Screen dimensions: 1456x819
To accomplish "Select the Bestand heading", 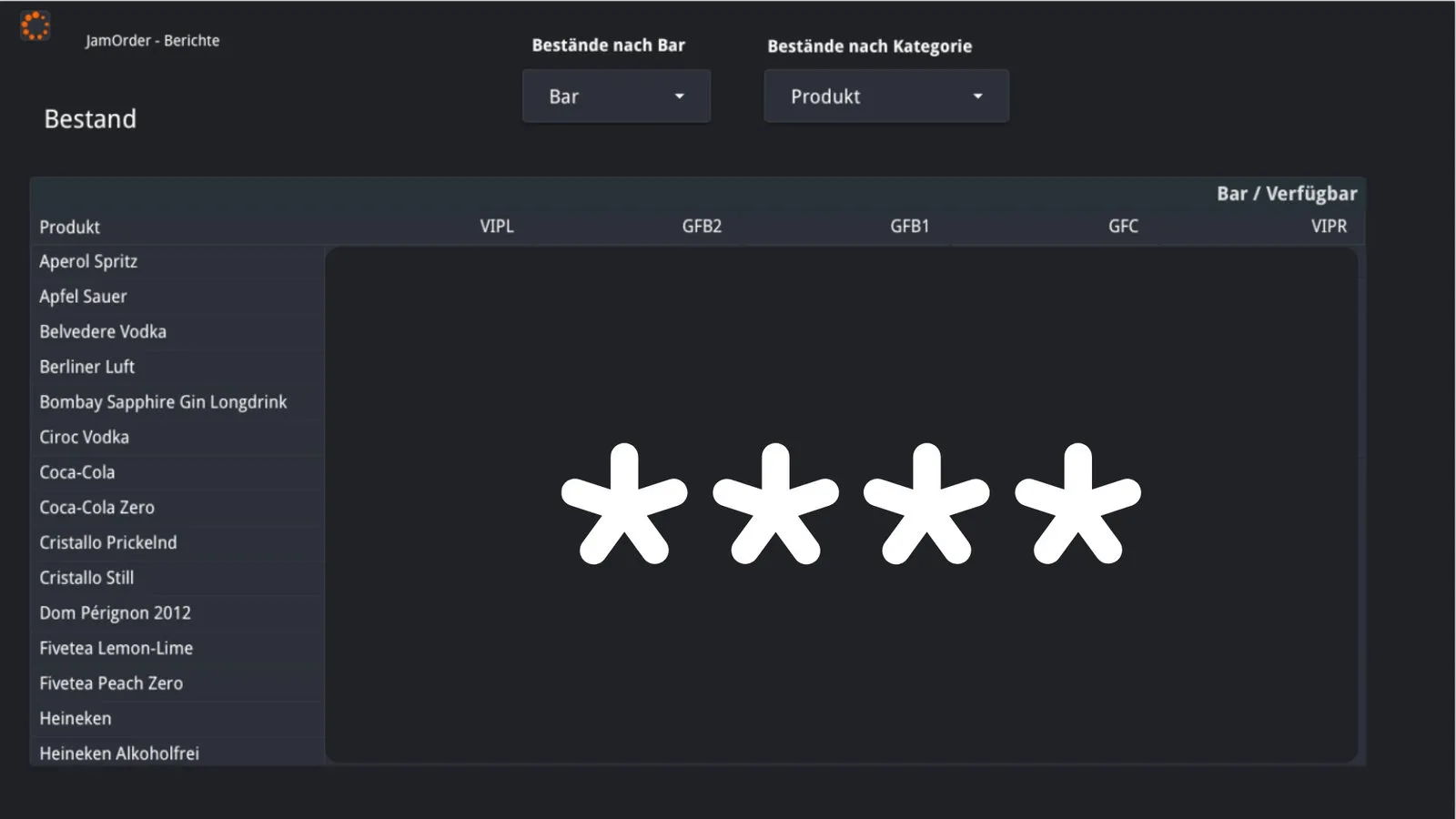I will [90, 119].
